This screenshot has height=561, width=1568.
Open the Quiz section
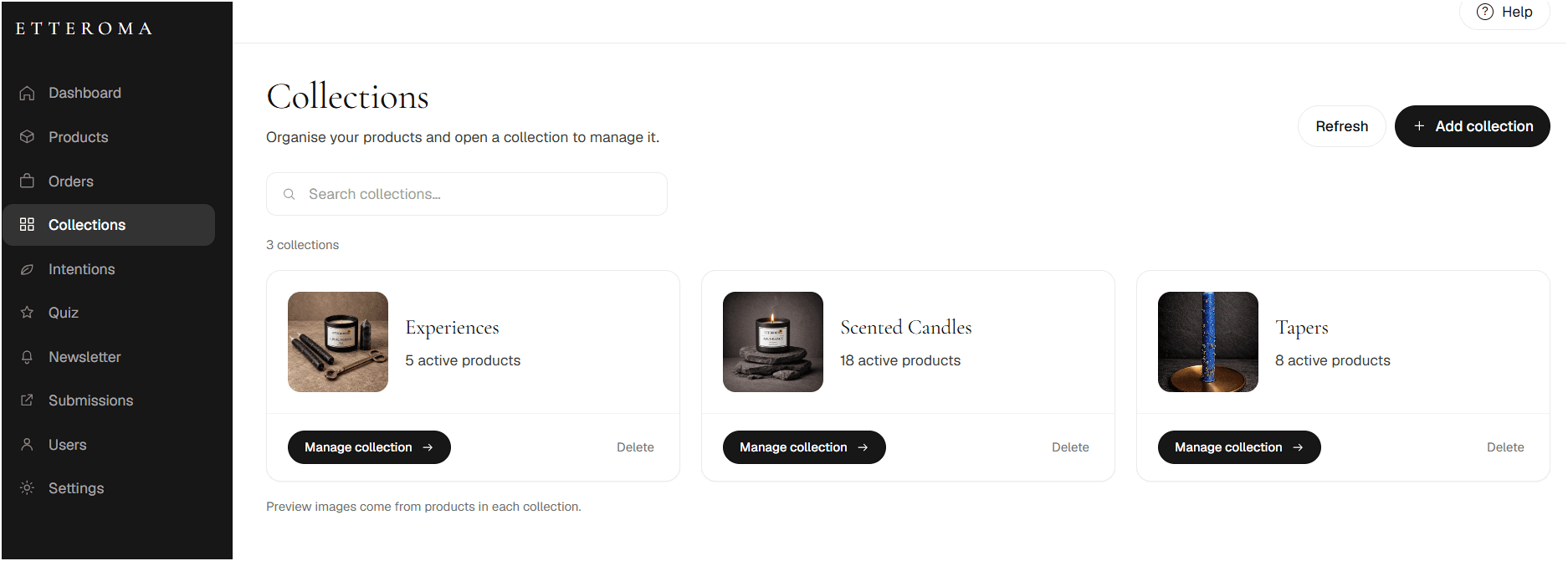(x=109, y=313)
